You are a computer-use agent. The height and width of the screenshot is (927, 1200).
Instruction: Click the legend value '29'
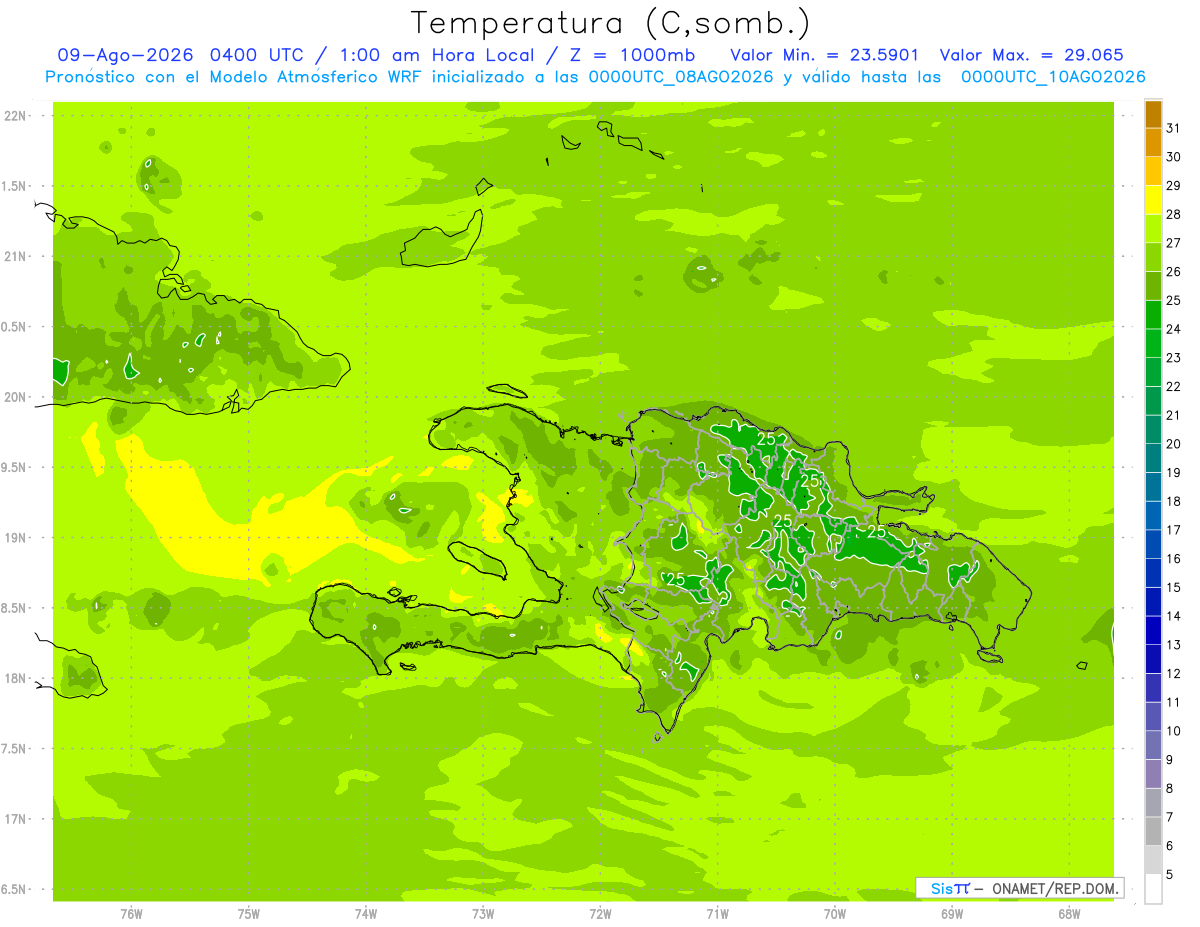pyautogui.click(x=1174, y=185)
